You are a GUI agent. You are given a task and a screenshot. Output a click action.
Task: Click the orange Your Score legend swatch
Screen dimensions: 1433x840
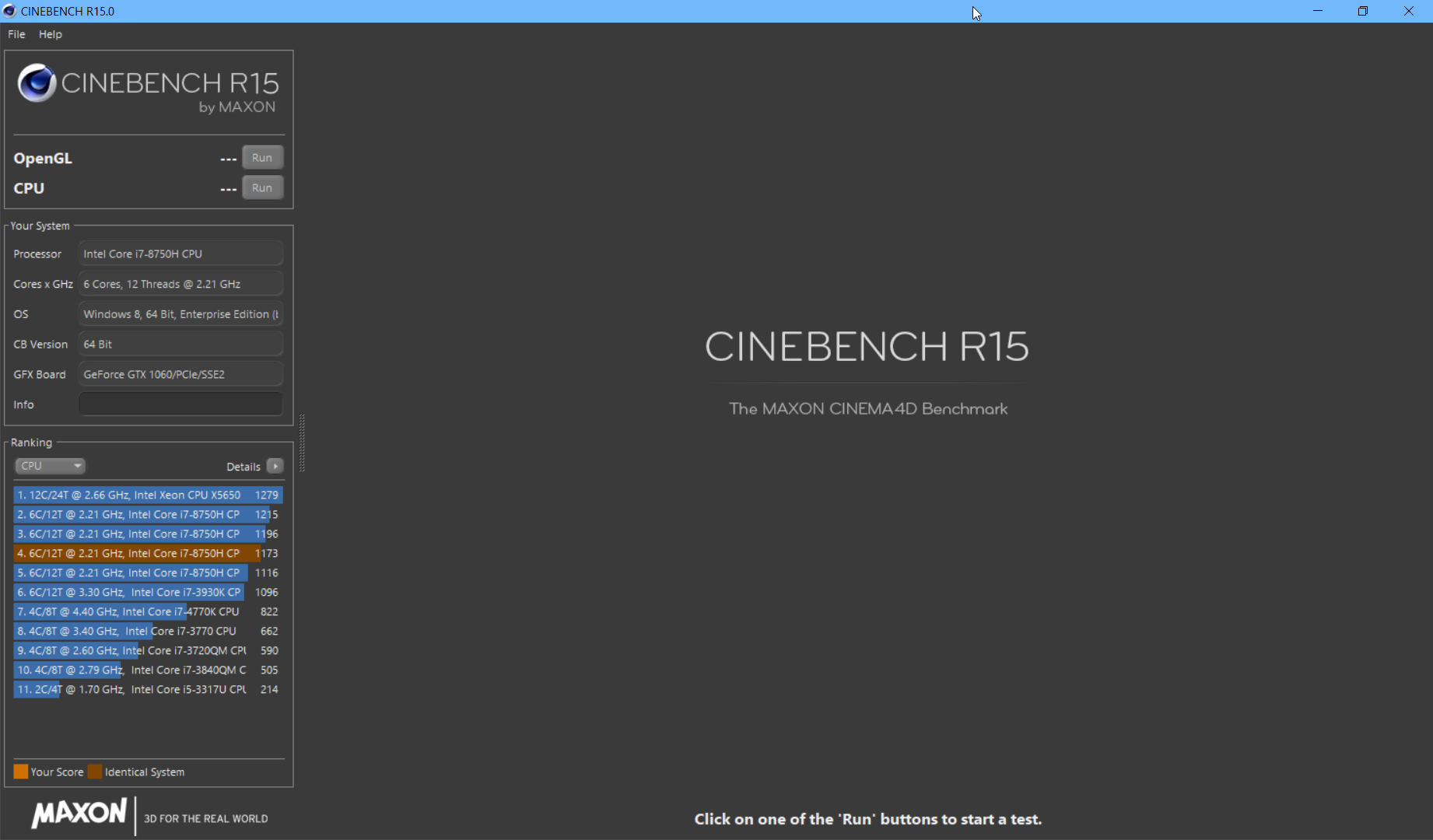[21, 772]
